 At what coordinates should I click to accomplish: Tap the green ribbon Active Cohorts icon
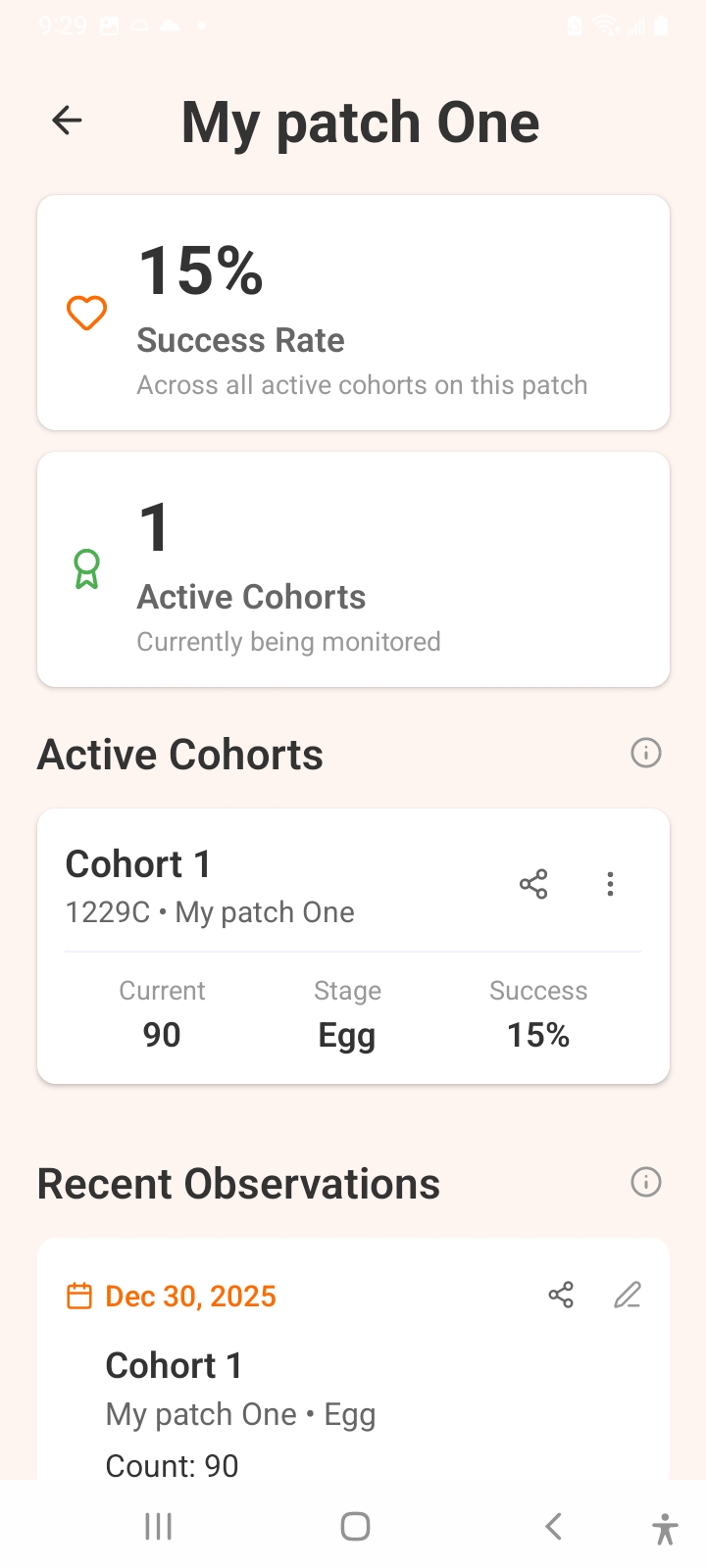click(86, 569)
